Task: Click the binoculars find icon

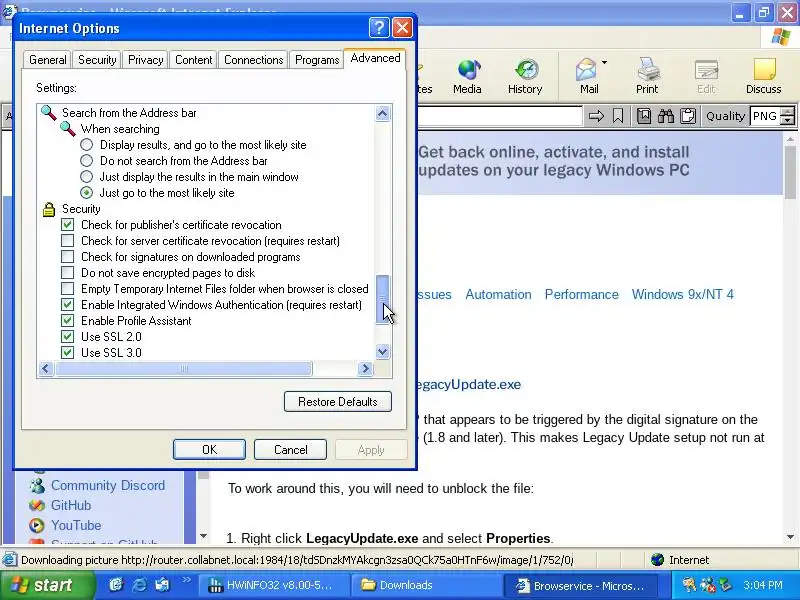Action: coord(665,116)
